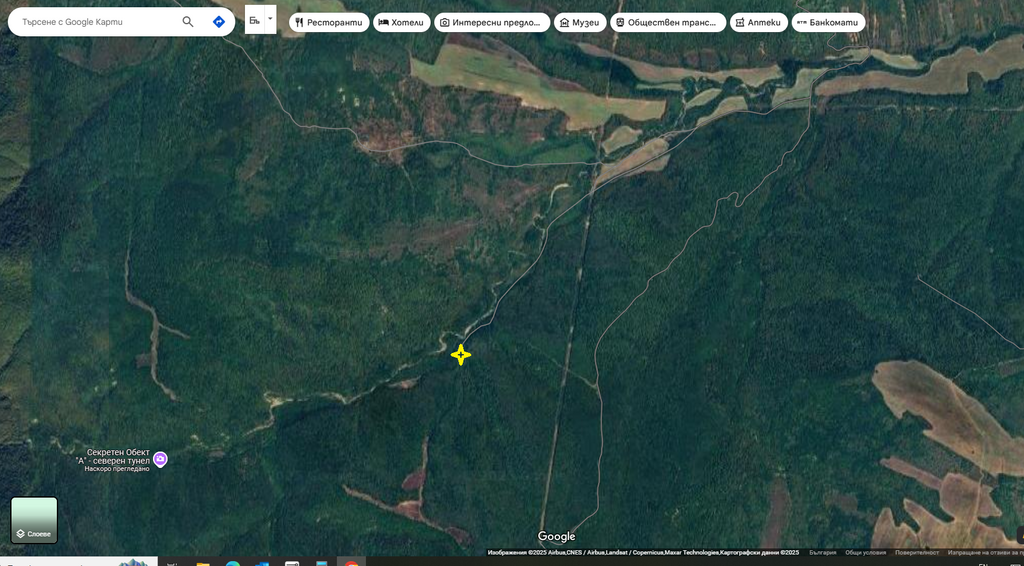Open the Общи условия footer link

click(x=865, y=552)
